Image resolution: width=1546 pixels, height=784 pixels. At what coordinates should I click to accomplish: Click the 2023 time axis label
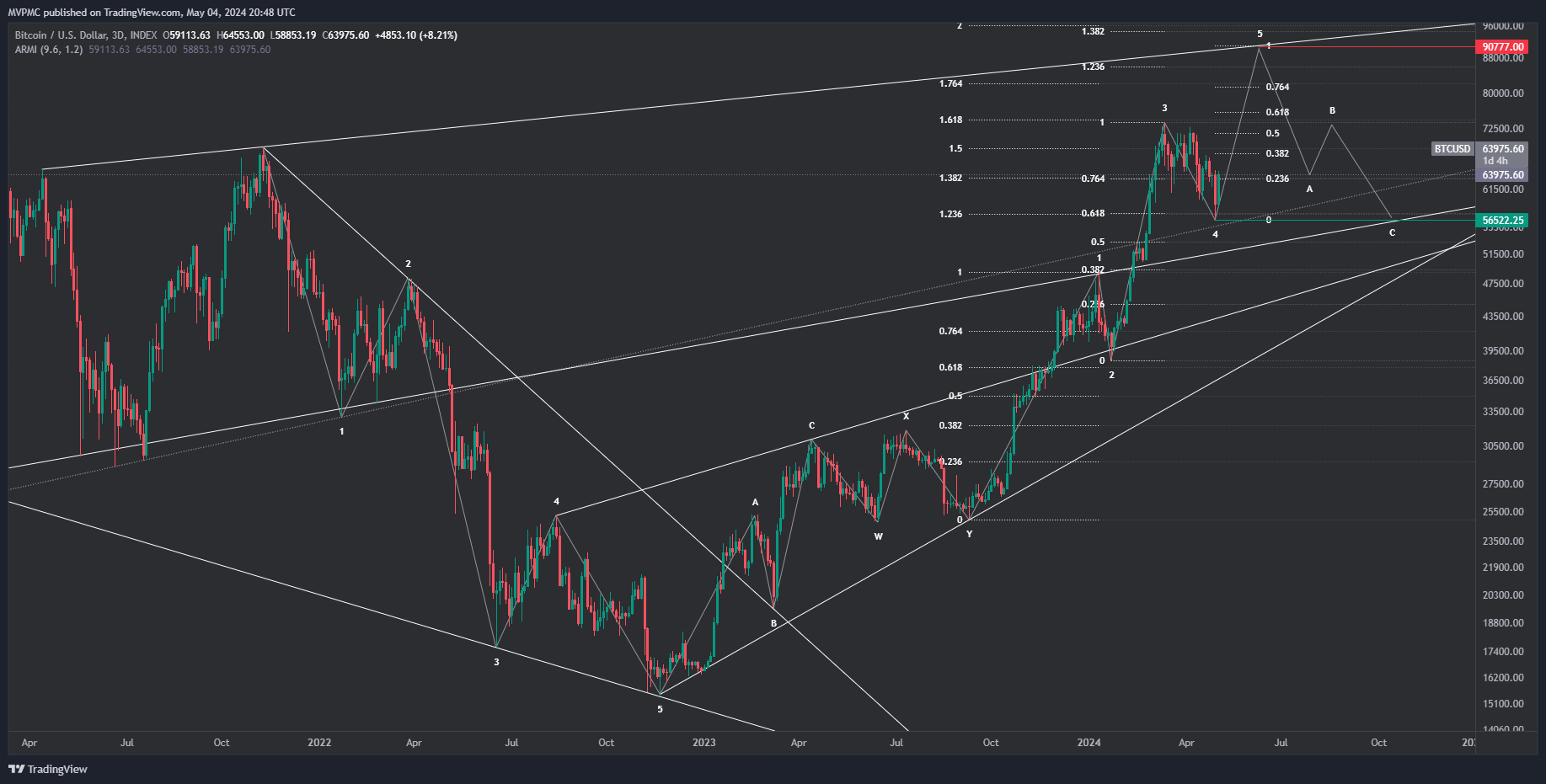click(x=703, y=743)
